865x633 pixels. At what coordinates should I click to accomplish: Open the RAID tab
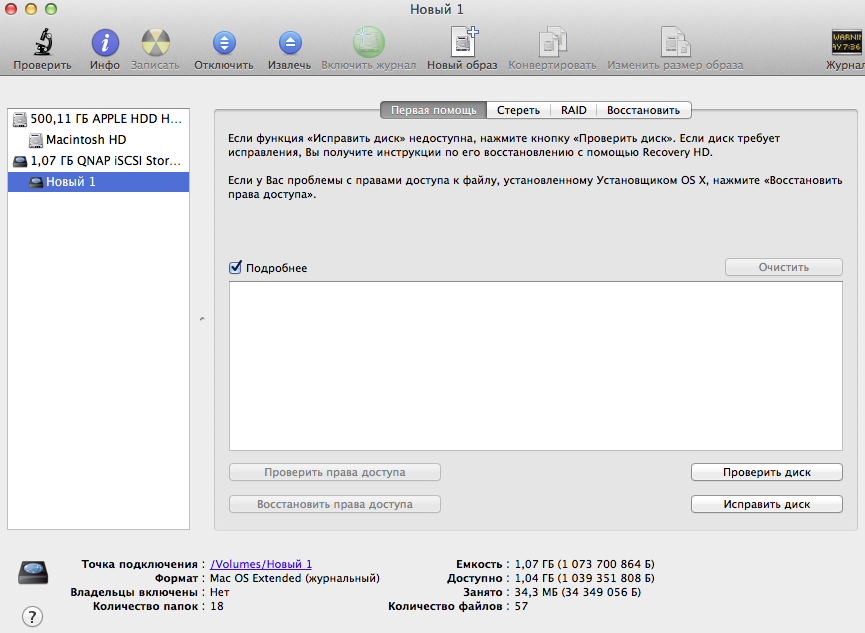tap(574, 110)
